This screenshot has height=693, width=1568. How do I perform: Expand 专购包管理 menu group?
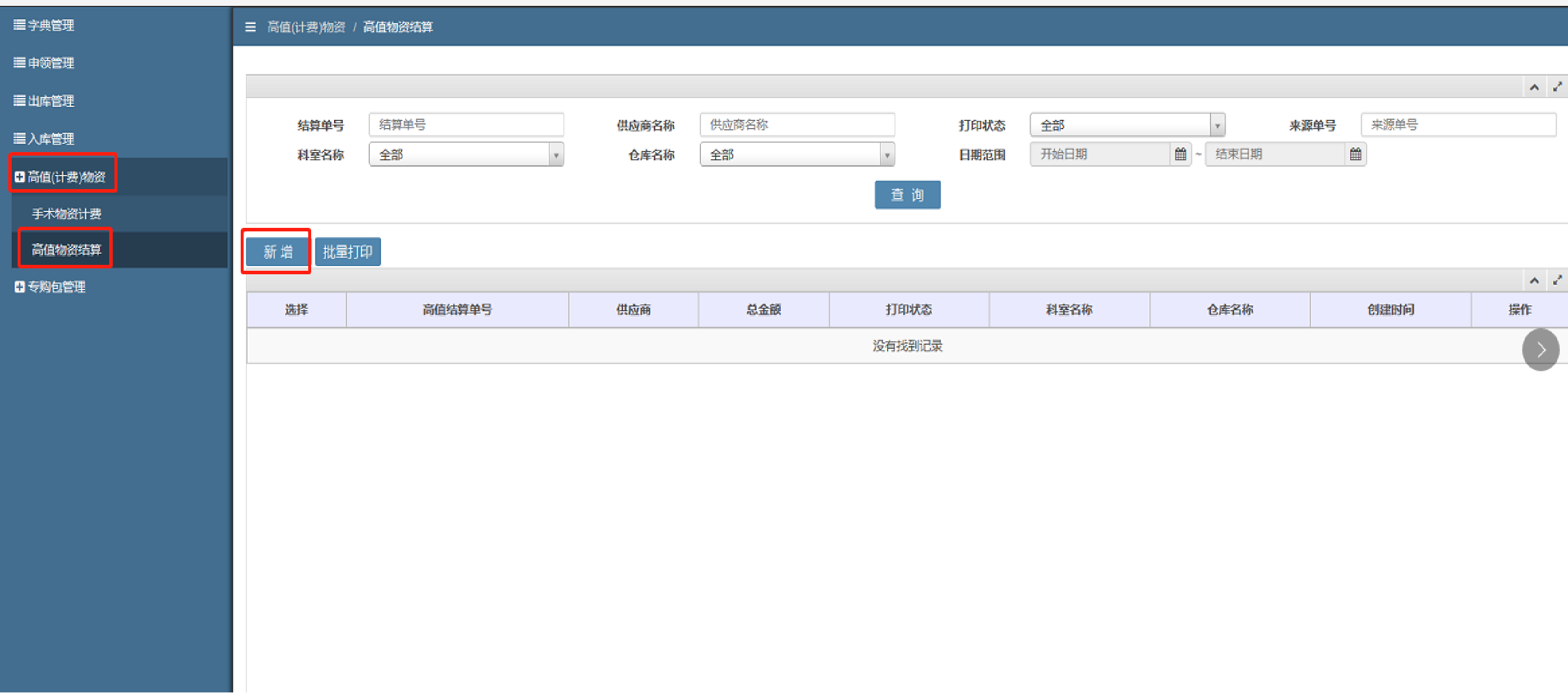point(50,287)
